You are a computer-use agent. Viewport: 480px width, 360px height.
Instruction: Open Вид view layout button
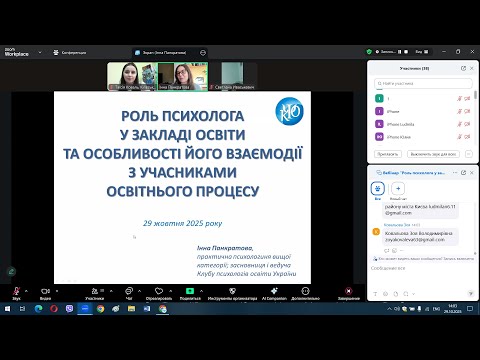coord(422,52)
